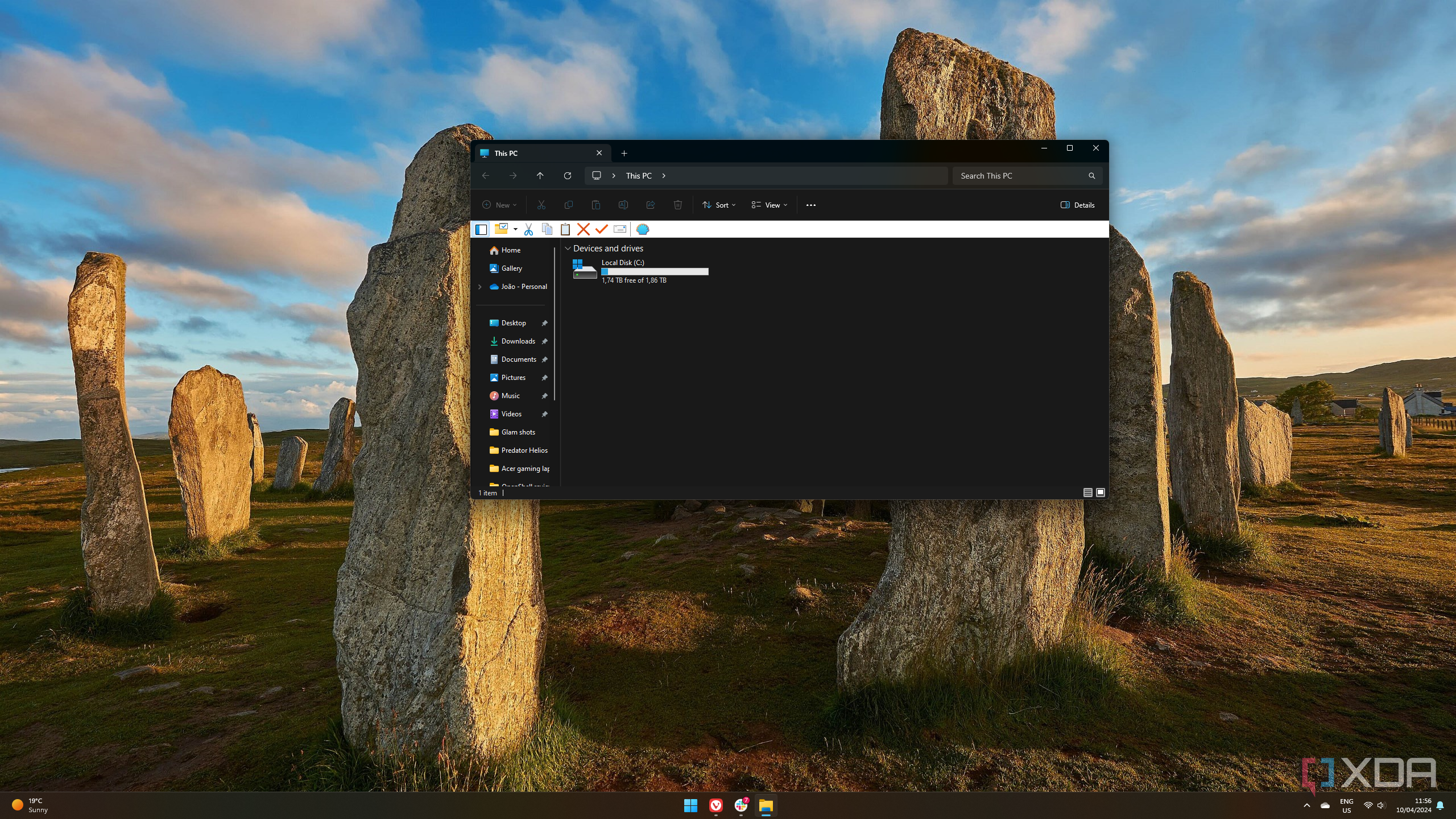This screenshot has width=1456, height=819.
Task: Open the View dropdown
Action: coord(769,205)
